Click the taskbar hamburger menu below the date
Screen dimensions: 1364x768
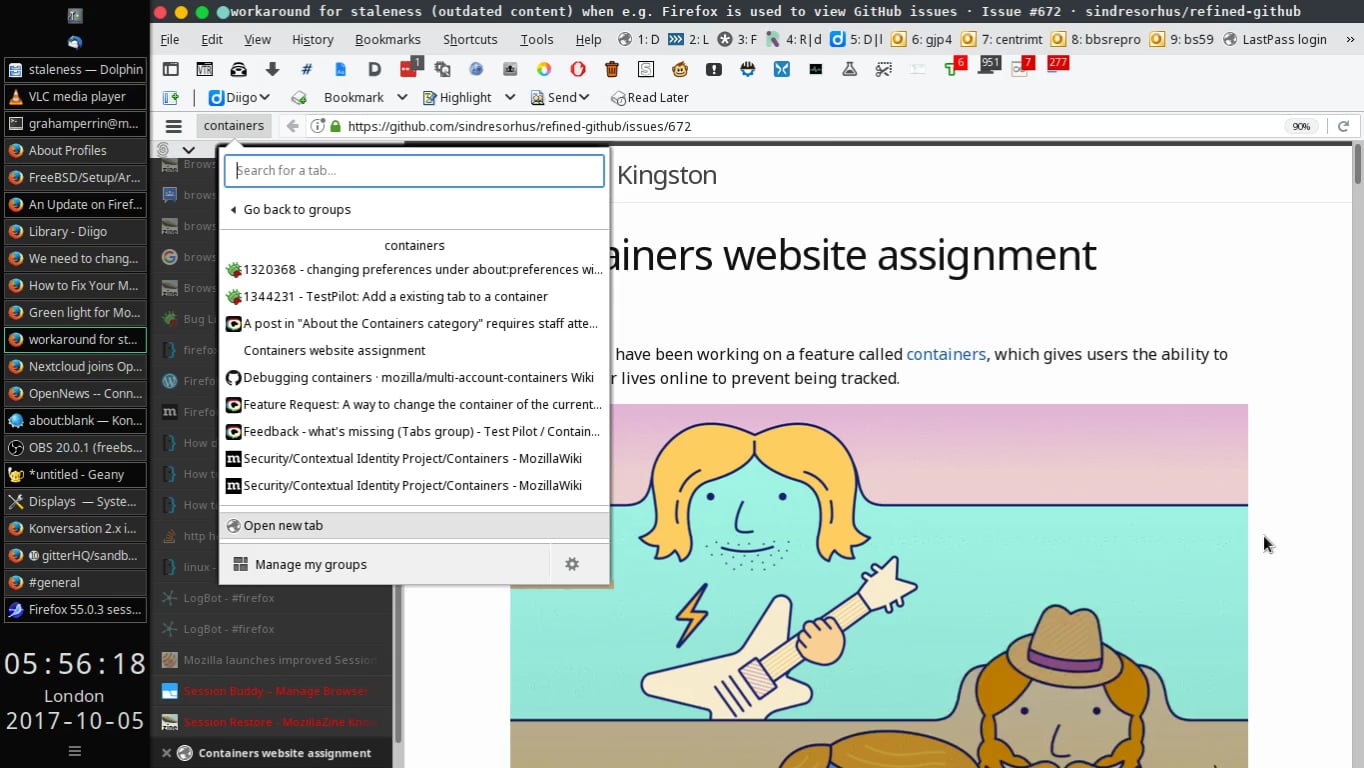(x=74, y=750)
